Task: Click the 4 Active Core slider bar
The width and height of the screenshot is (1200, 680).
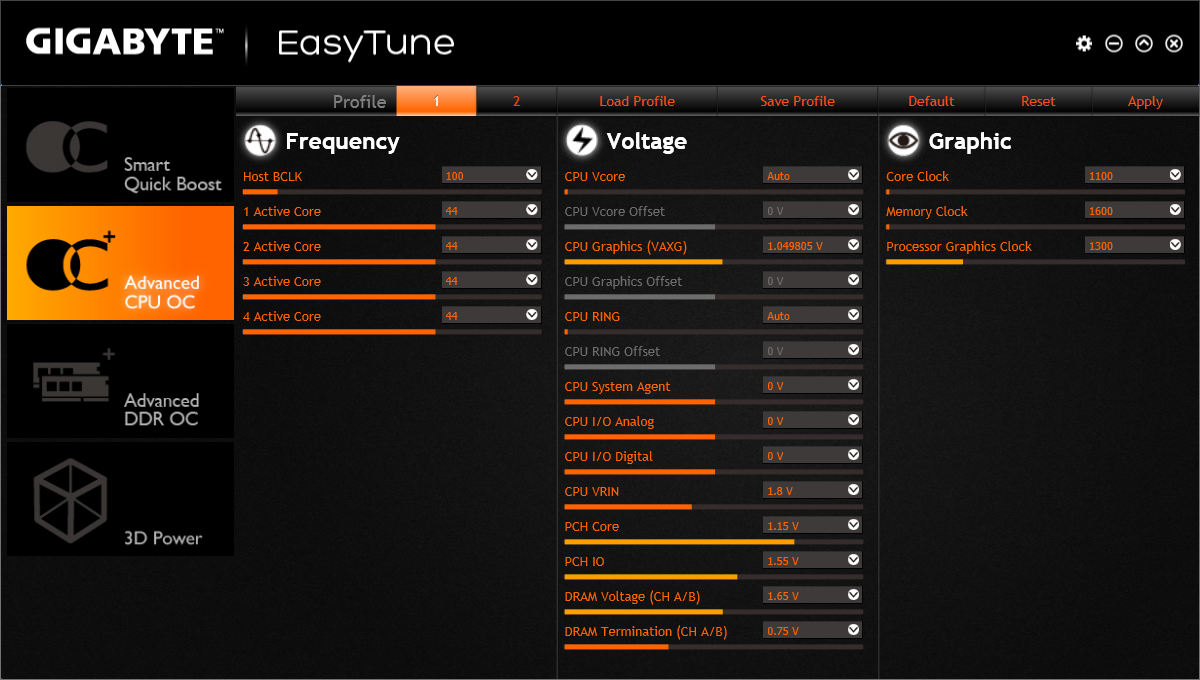Action: click(x=392, y=331)
